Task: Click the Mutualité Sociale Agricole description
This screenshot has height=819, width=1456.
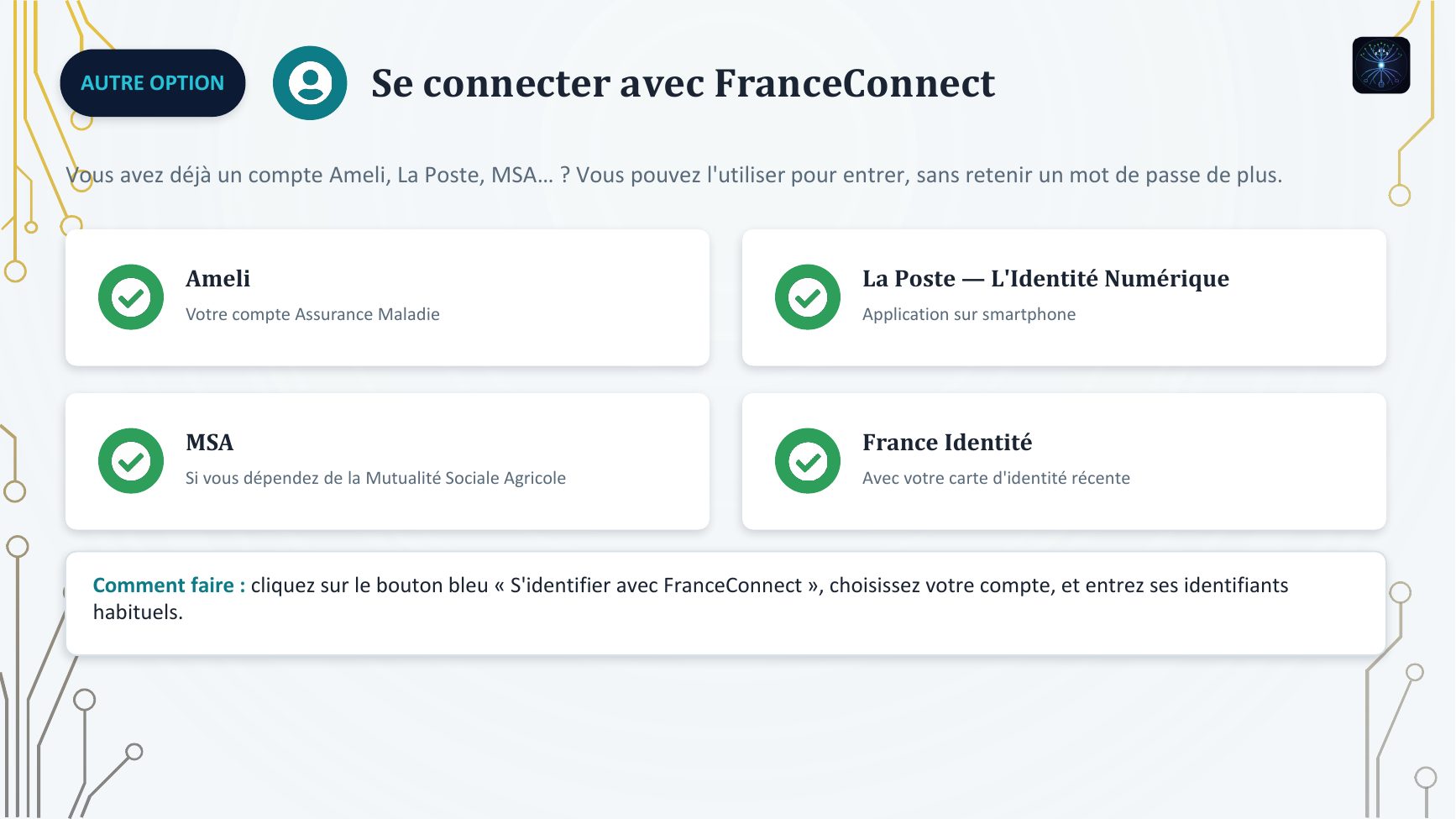Action: pyautogui.click(x=375, y=478)
